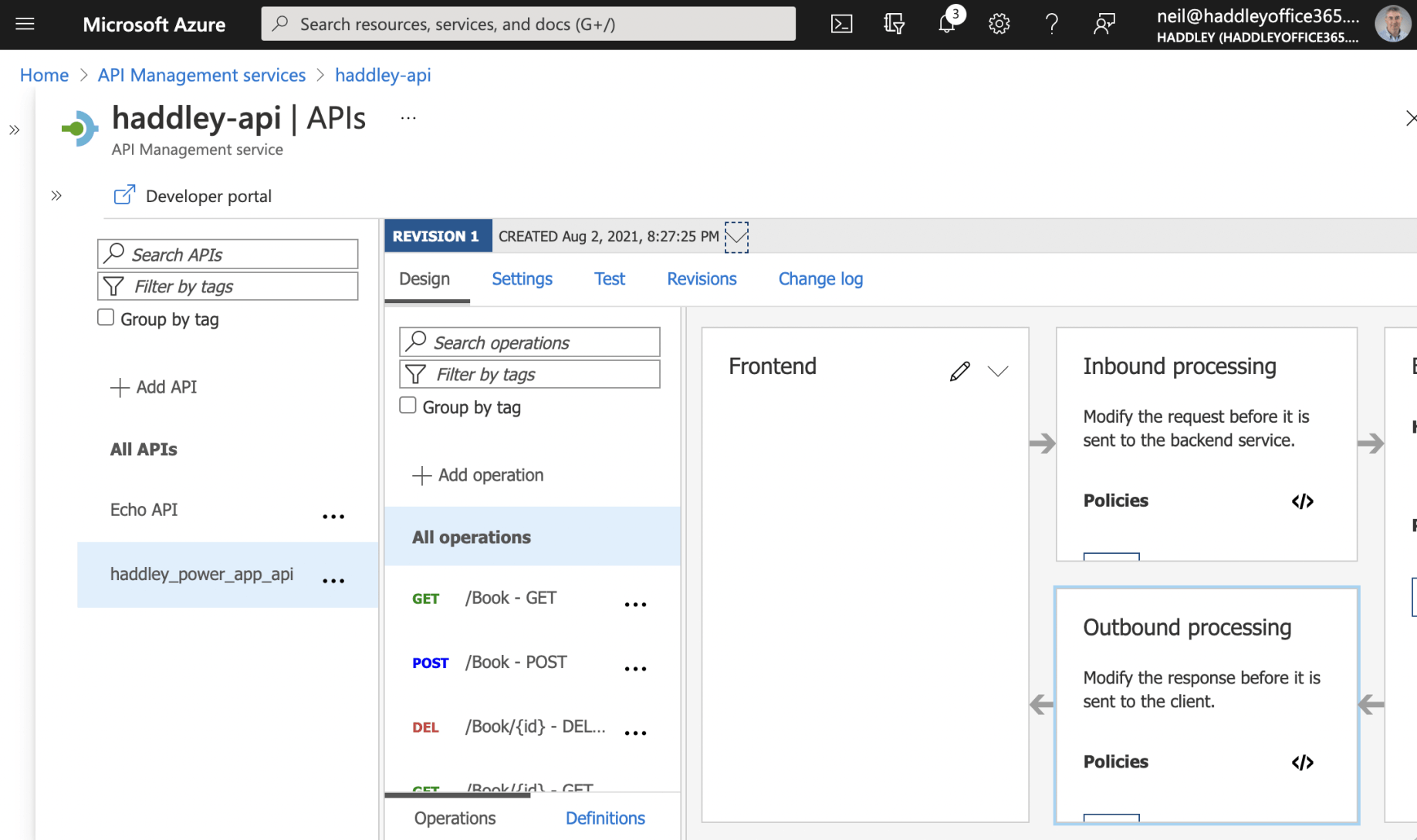Open the Directories and subscriptions filter icon
Image resolution: width=1417 pixels, height=840 pixels.
point(894,24)
